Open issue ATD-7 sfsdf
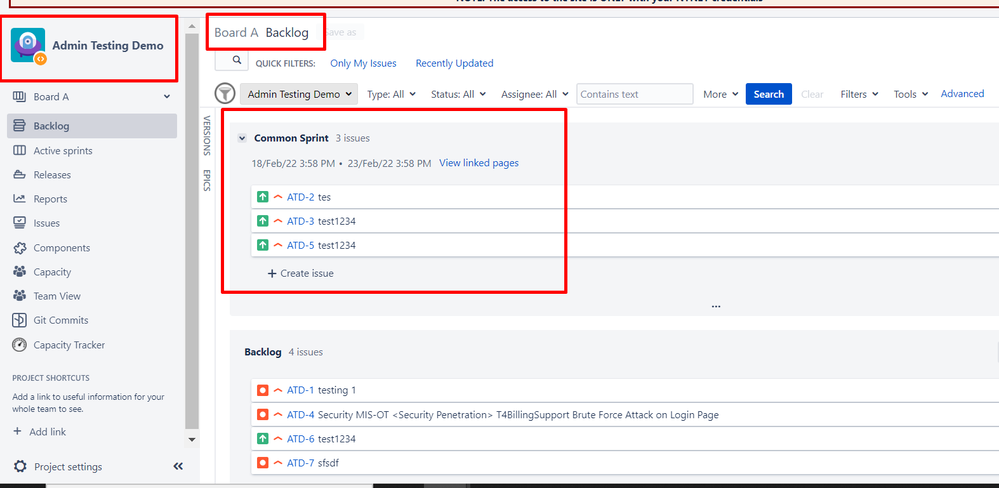 click(300, 463)
